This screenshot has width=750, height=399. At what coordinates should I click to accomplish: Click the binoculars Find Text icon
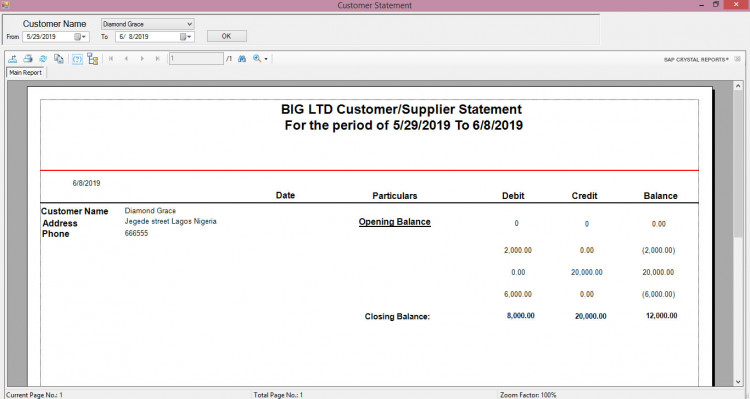pyautogui.click(x=242, y=59)
